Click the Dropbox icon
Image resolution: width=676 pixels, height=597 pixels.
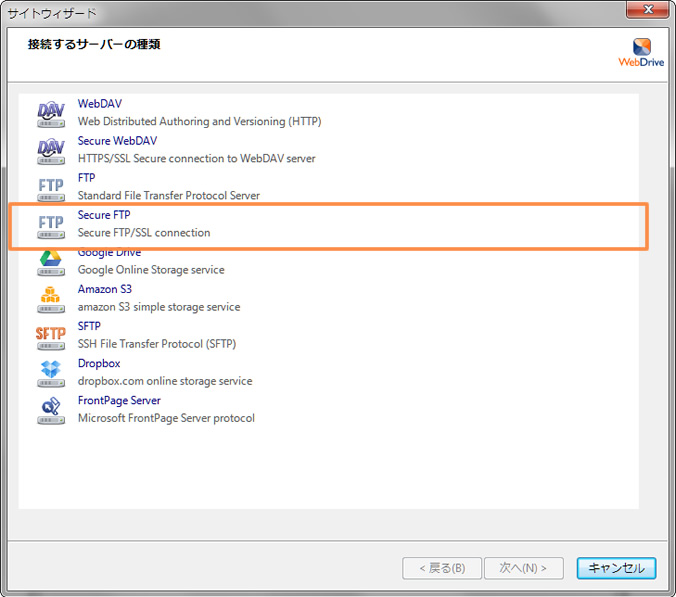(51, 372)
